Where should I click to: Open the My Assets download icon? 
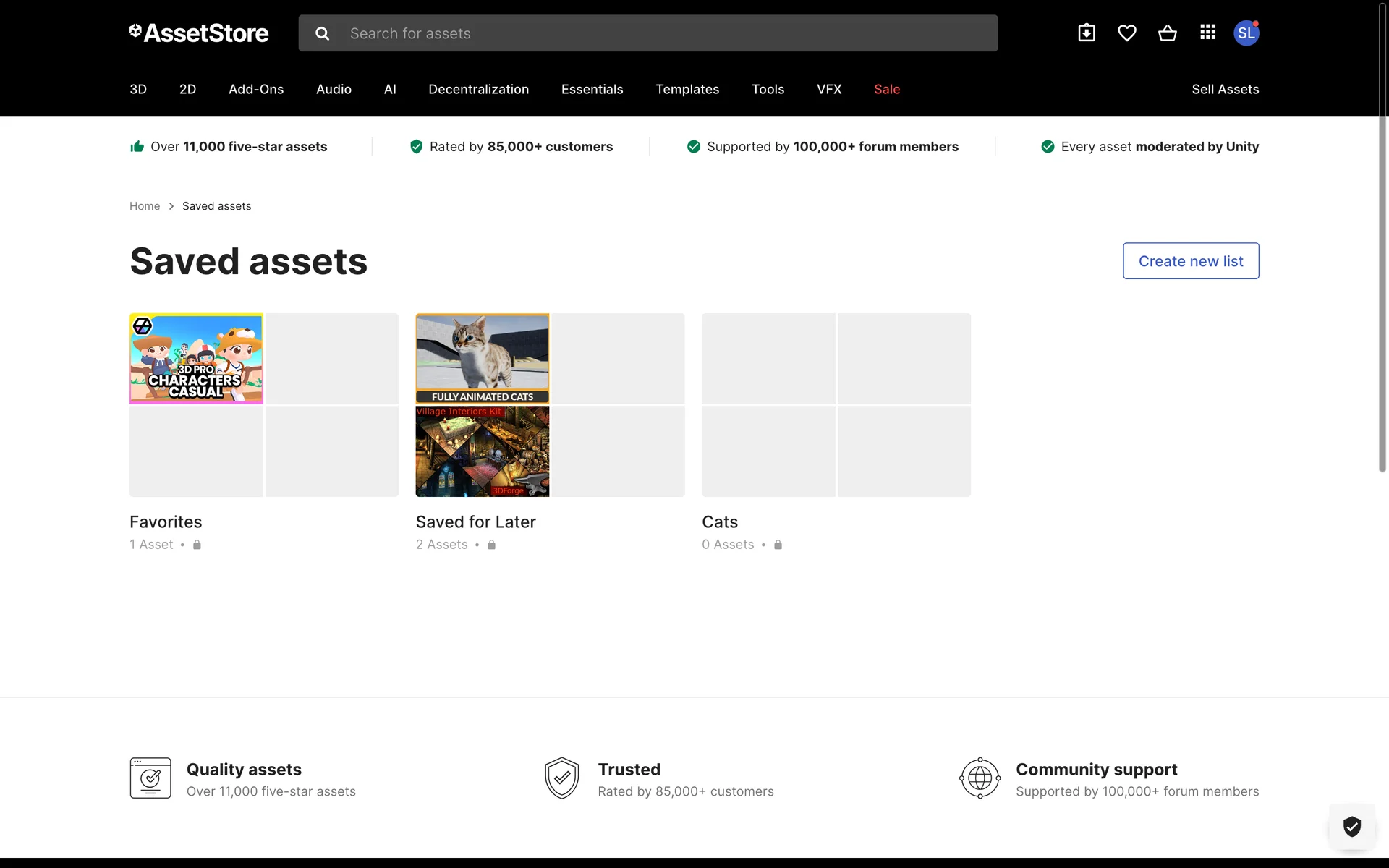click(1086, 33)
